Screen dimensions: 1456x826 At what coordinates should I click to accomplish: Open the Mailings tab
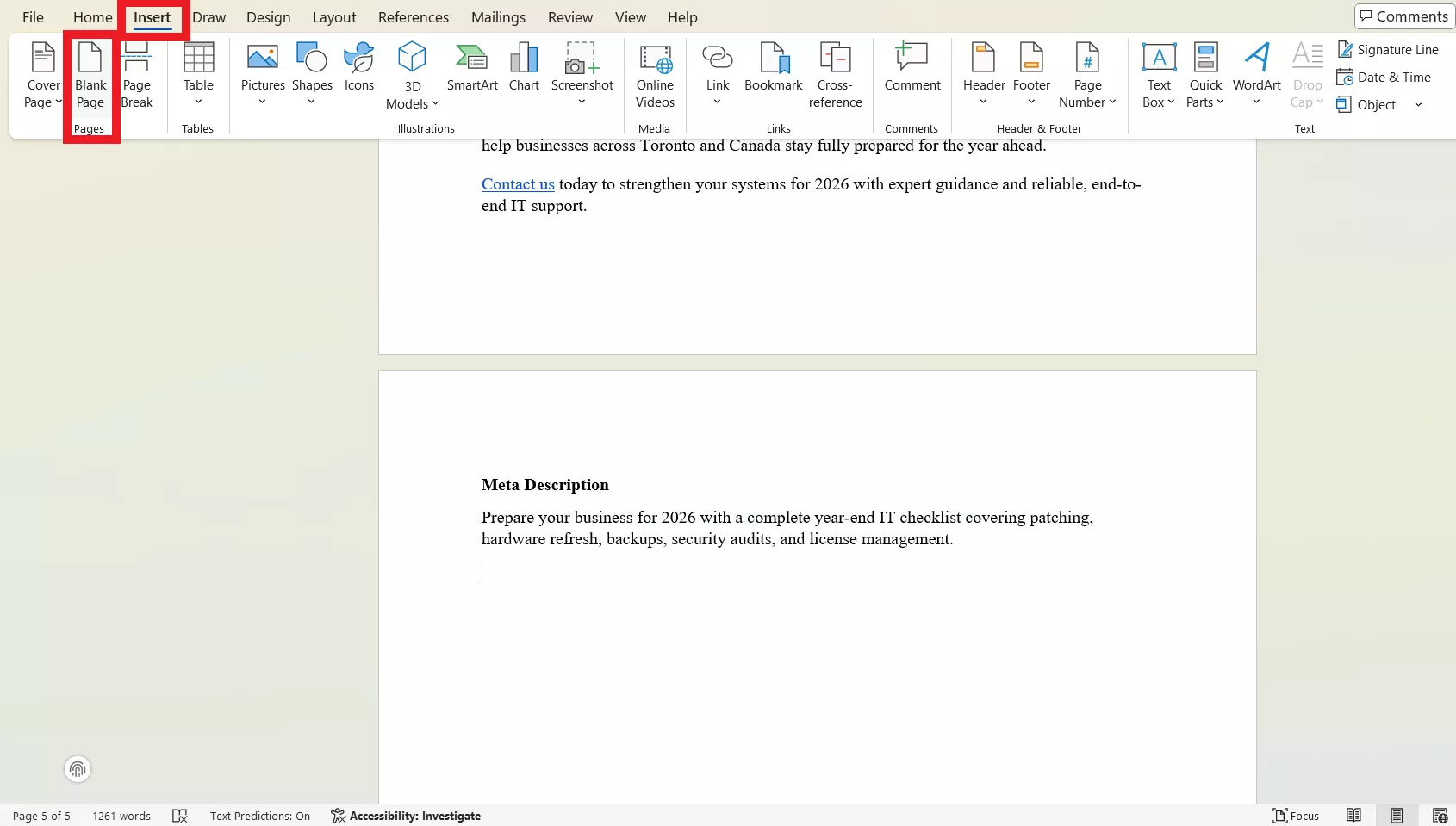(x=498, y=17)
